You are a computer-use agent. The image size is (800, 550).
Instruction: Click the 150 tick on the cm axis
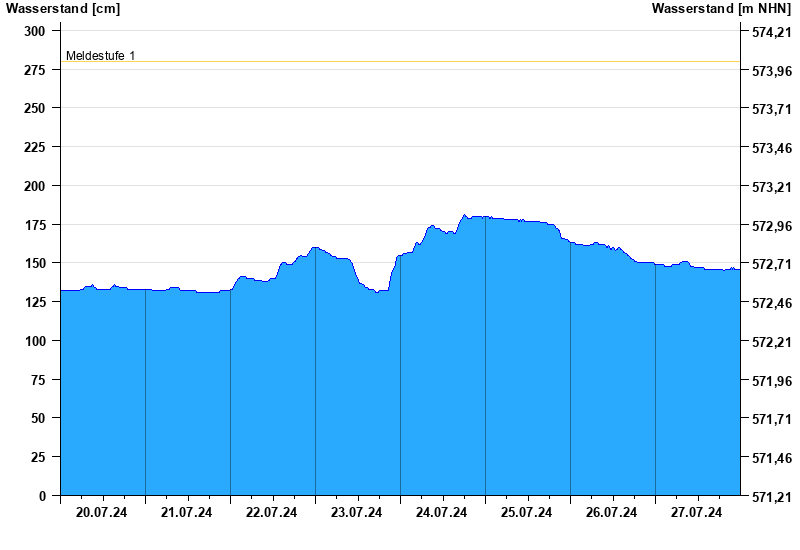(35, 263)
